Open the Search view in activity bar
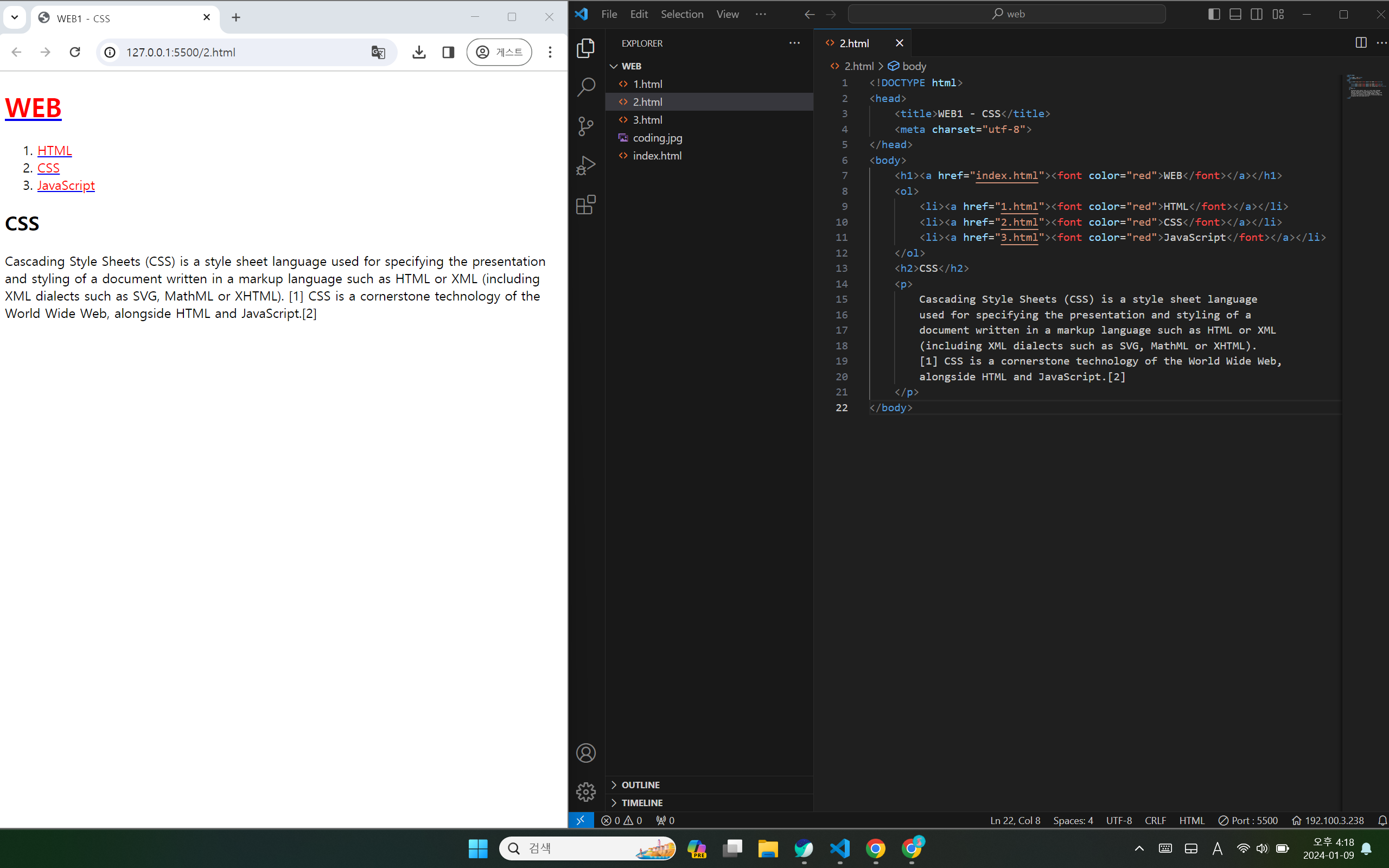Screen dimensions: 1389x868 (585, 87)
